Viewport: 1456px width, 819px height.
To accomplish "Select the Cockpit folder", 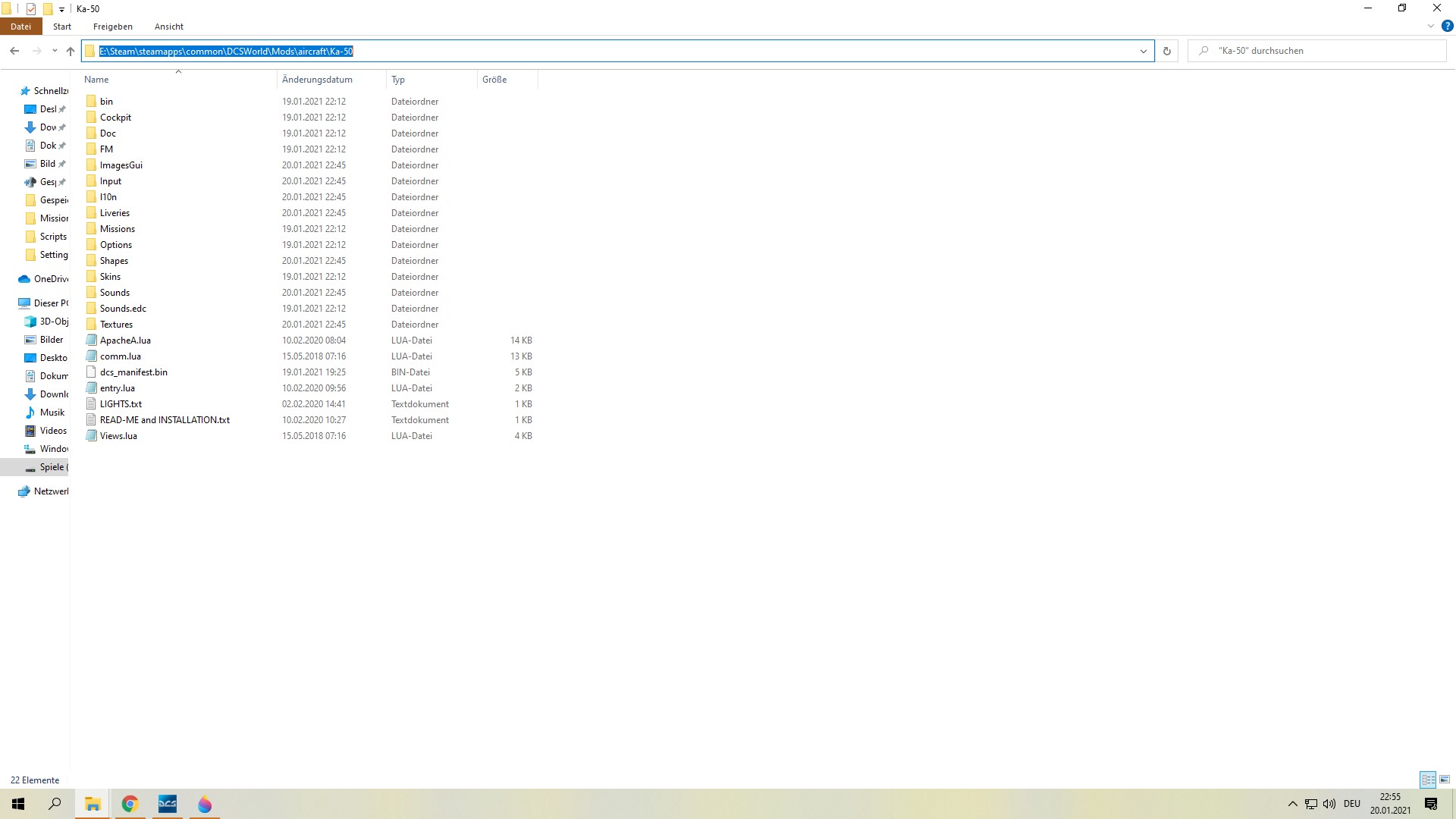I will tap(115, 118).
